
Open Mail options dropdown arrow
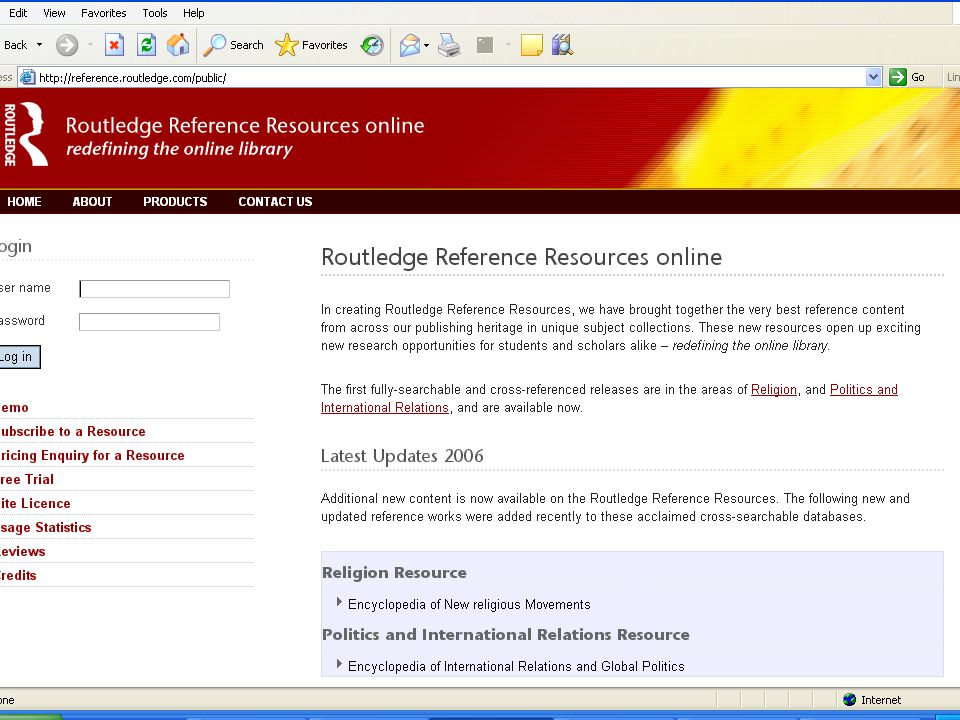(427, 45)
